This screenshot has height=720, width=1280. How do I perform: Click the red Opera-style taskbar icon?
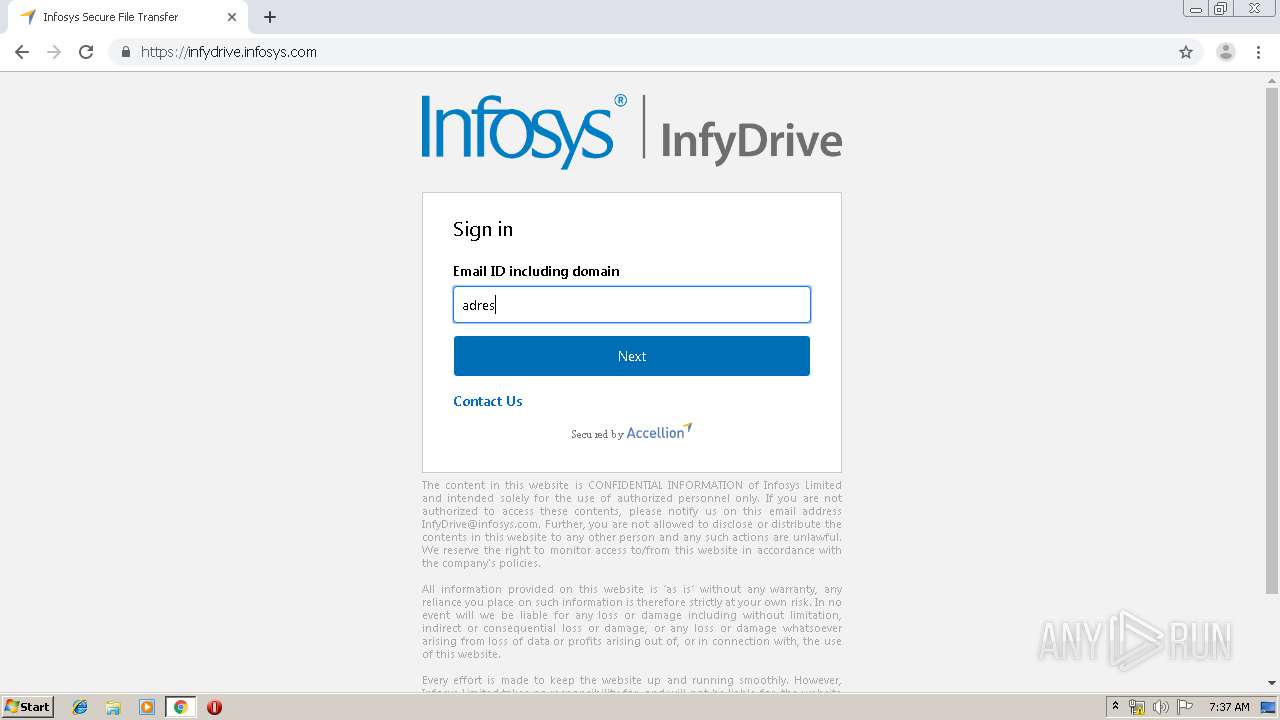[x=214, y=707]
